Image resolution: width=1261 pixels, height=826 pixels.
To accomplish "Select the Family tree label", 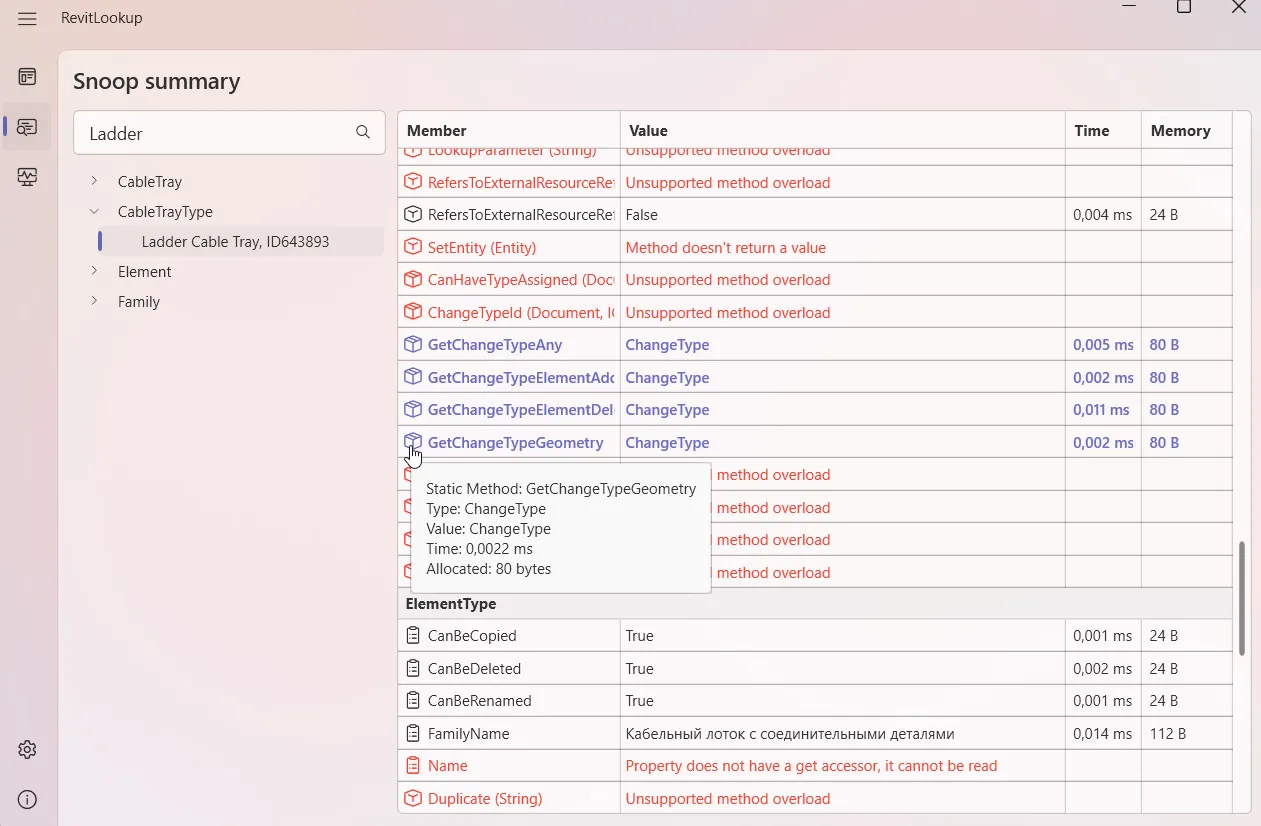I will click(139, 302).
